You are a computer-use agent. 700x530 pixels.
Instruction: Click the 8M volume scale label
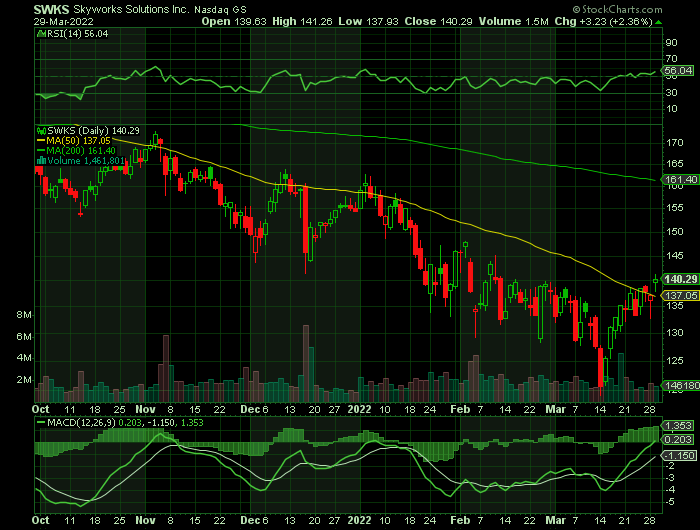point(24,315)
